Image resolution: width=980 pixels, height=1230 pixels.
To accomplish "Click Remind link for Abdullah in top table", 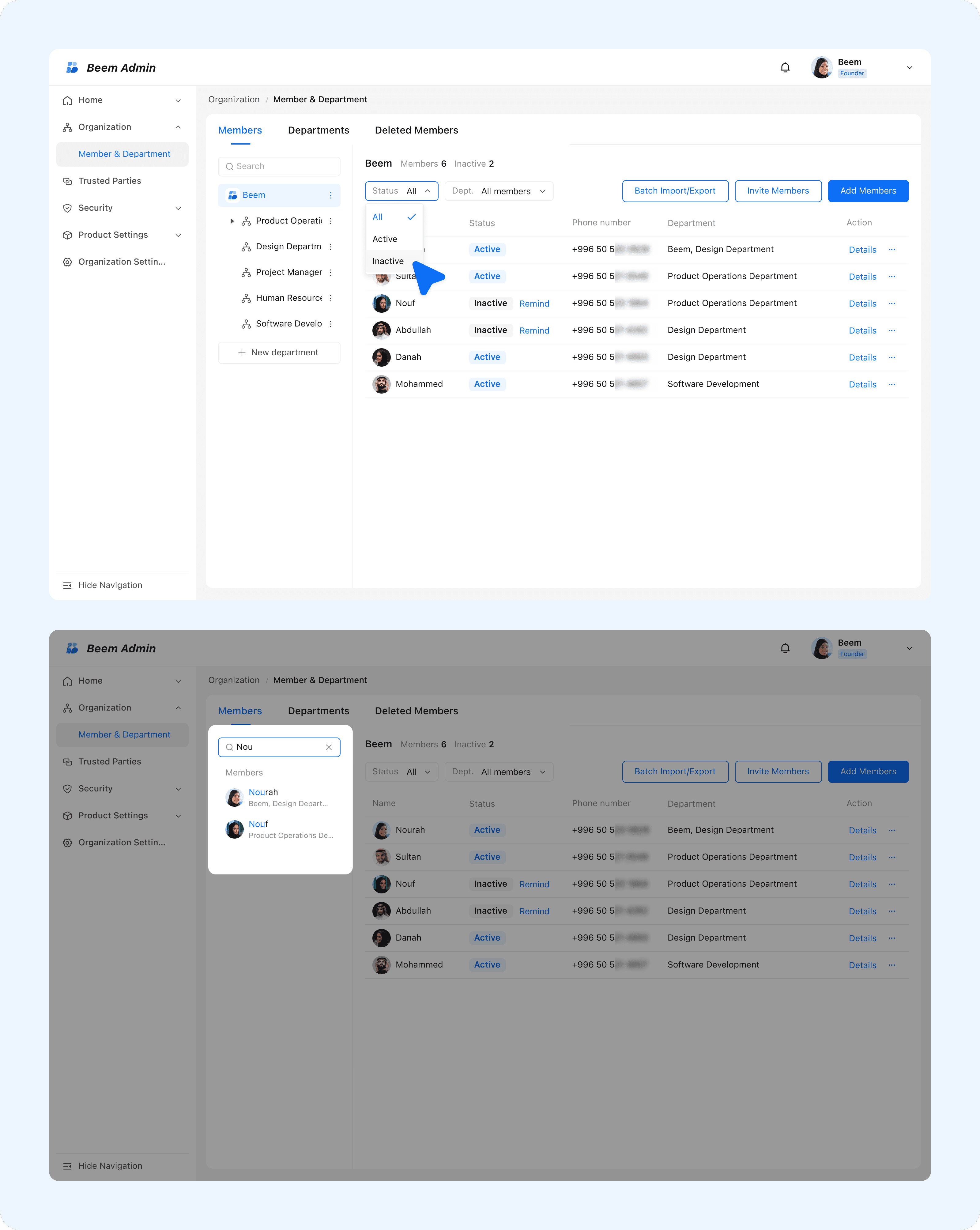I will (534, 331).
